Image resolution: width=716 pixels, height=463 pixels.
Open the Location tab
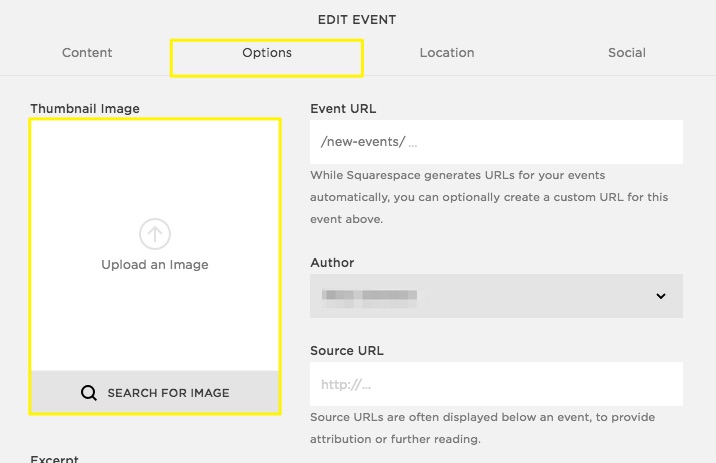click(447, 53)
